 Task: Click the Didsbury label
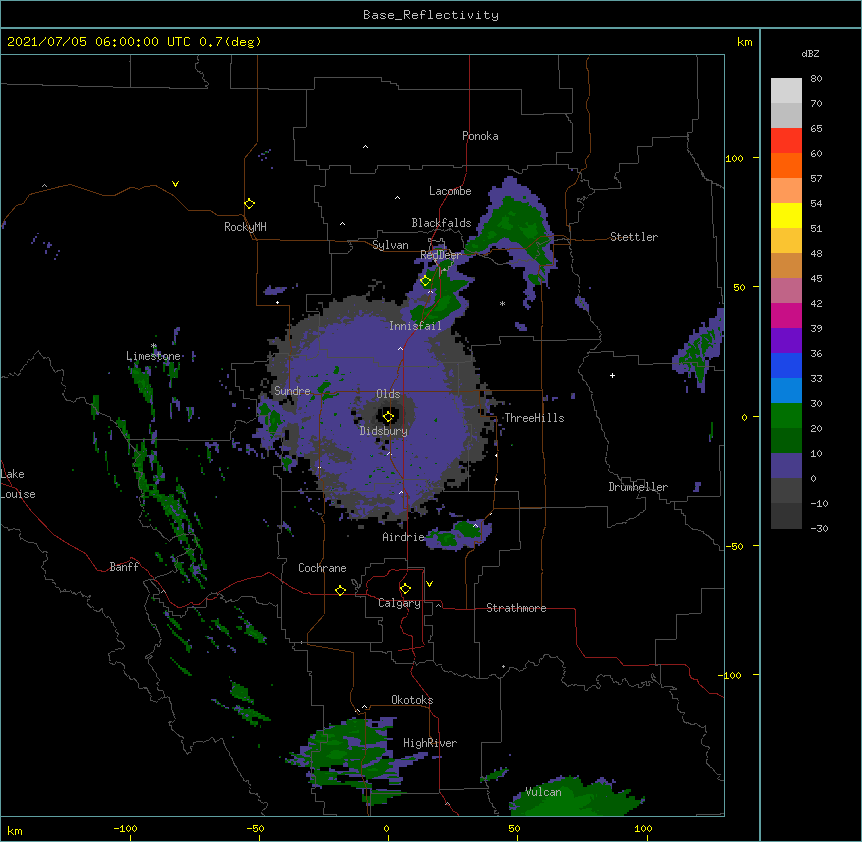coord(384,431)
